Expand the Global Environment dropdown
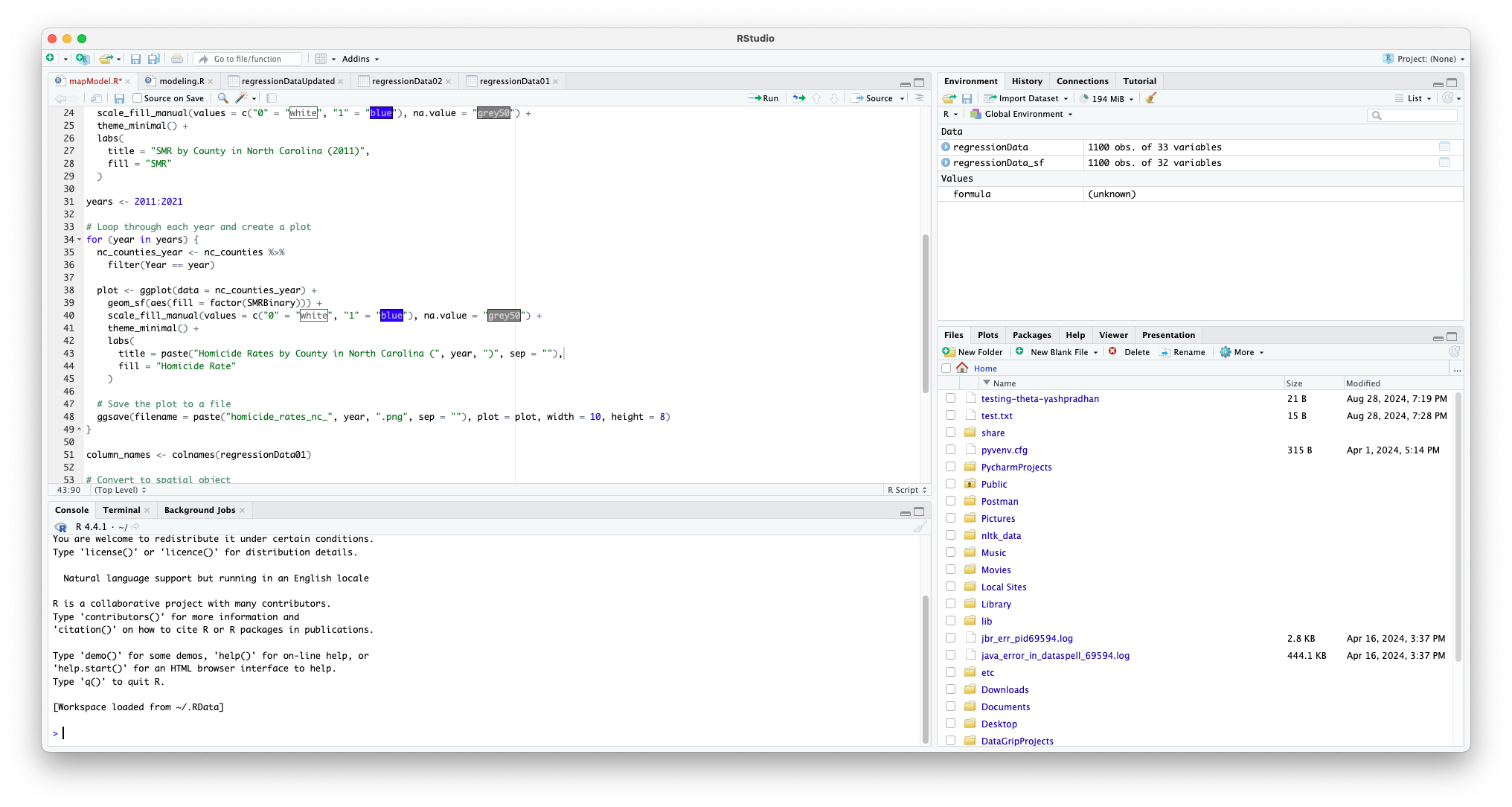Image resolution: width=1512 pixels, height=807 pixels. coord(1022,114)
